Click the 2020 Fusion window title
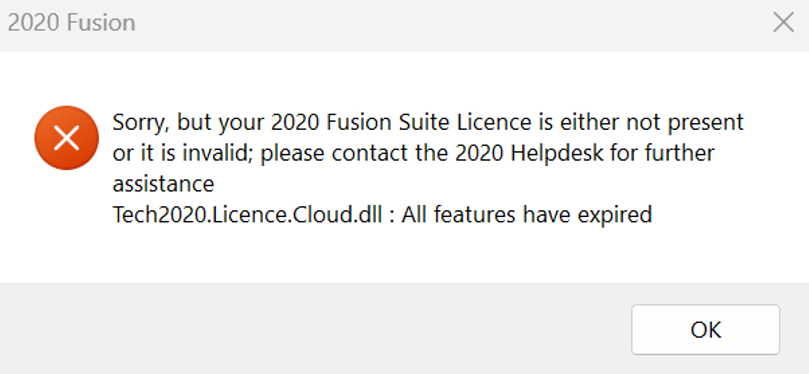This screenshot has height=374, width=809. point(71,23)
